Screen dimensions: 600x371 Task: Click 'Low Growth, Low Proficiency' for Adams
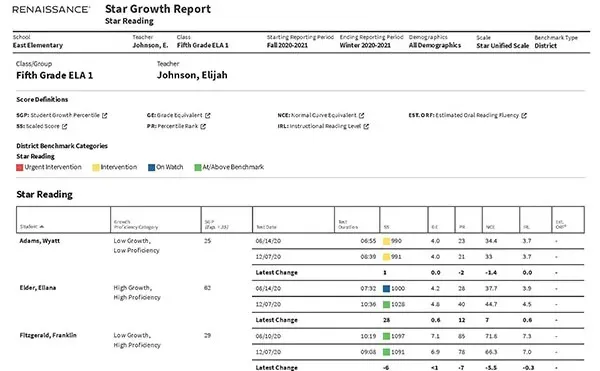tap(136, 246)
